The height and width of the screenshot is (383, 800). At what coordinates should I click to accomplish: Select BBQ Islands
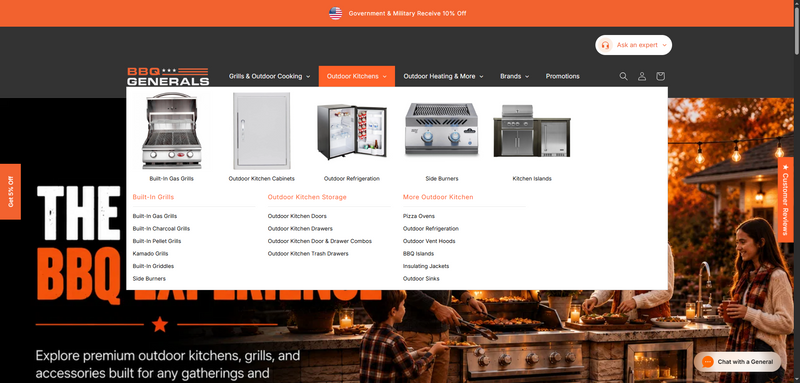tap(418, 254)
